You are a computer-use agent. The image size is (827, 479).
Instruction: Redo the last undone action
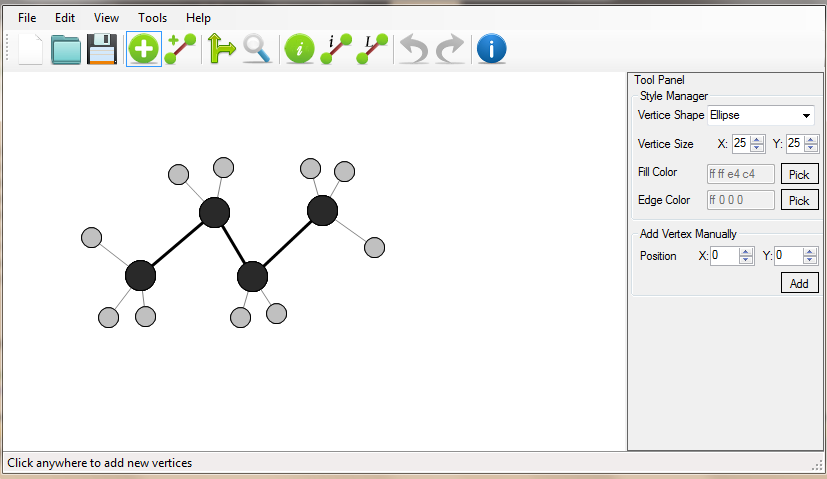pos(450,49)
